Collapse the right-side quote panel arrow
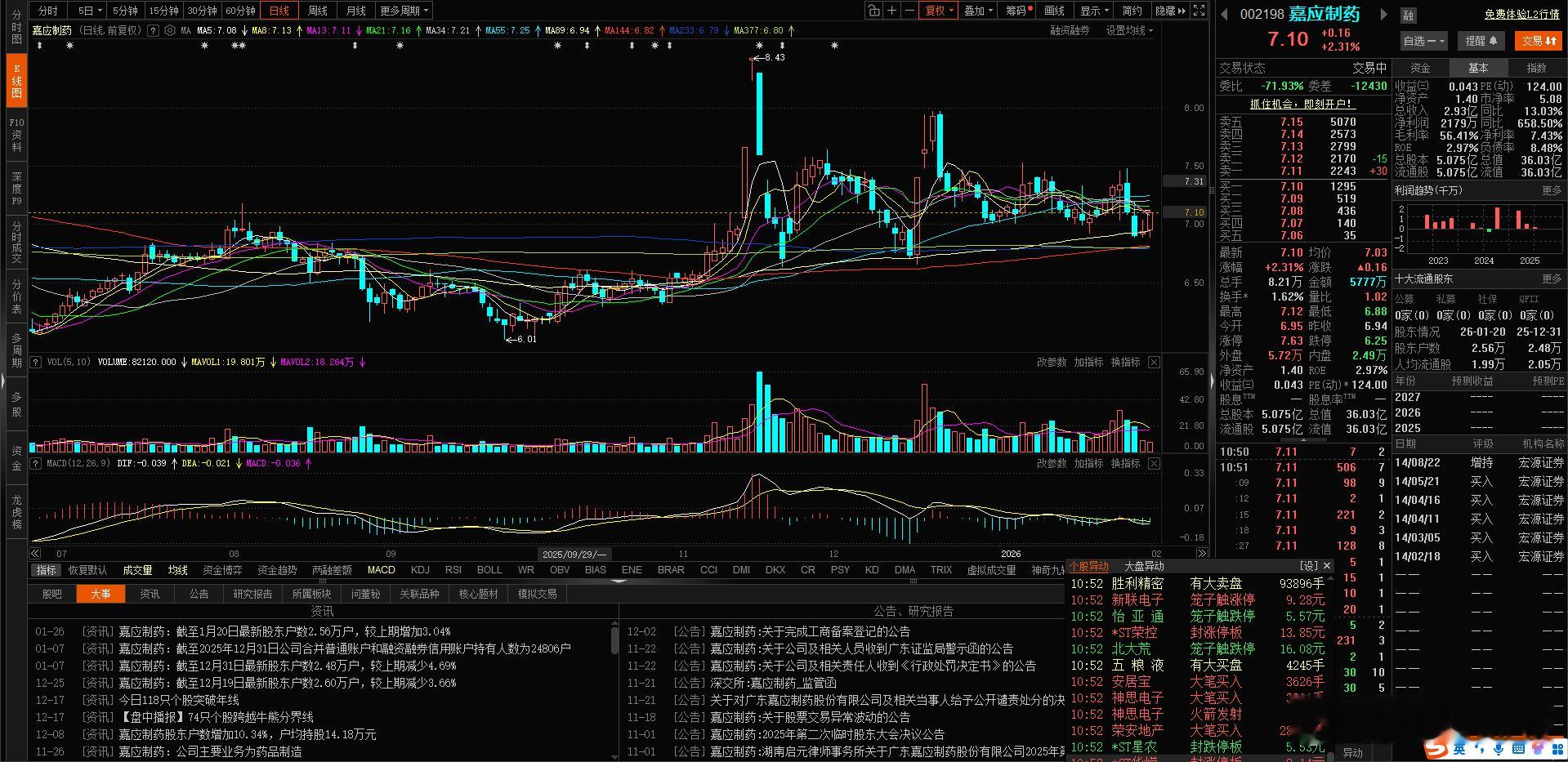Screen dimensions: 1568x762 point(1212,380)
